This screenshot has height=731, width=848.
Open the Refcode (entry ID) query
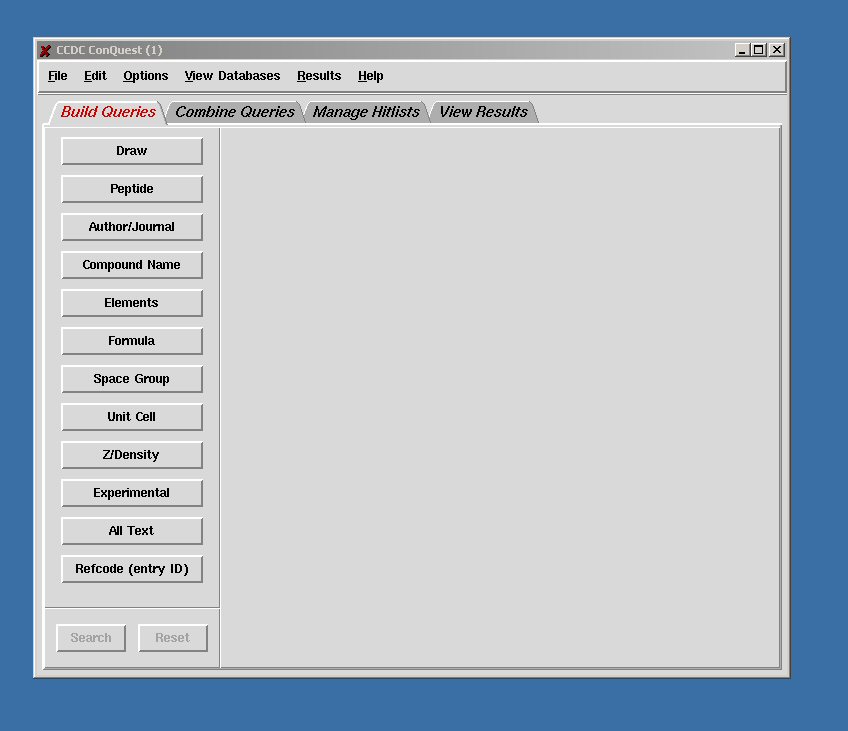132,569
